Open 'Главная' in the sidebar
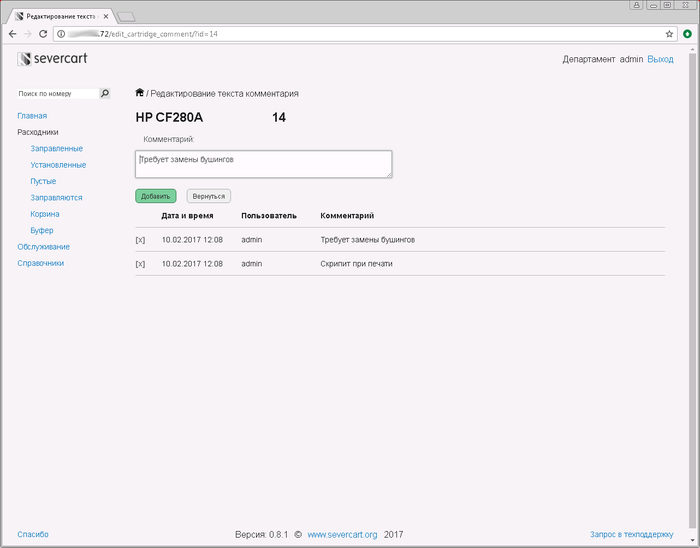Screen dimensions: 700x548 pyautogui.click(x=32, y=116)
